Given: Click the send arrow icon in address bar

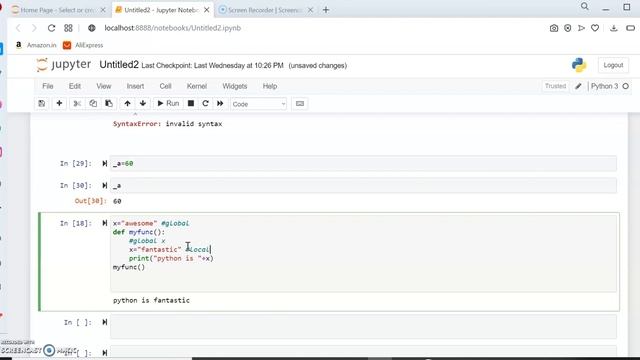Looking at the screenshot, I should (x=581, y=28).
